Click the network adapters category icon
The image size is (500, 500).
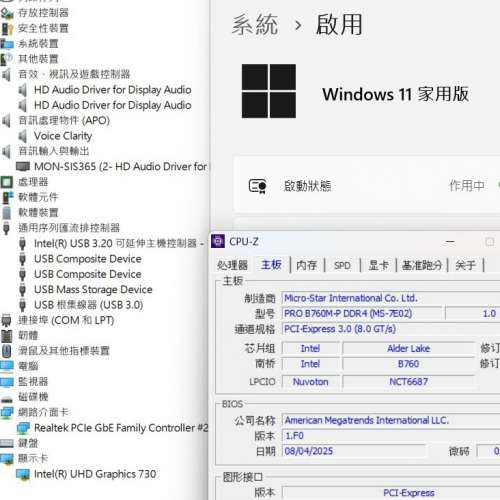(7, 412)
